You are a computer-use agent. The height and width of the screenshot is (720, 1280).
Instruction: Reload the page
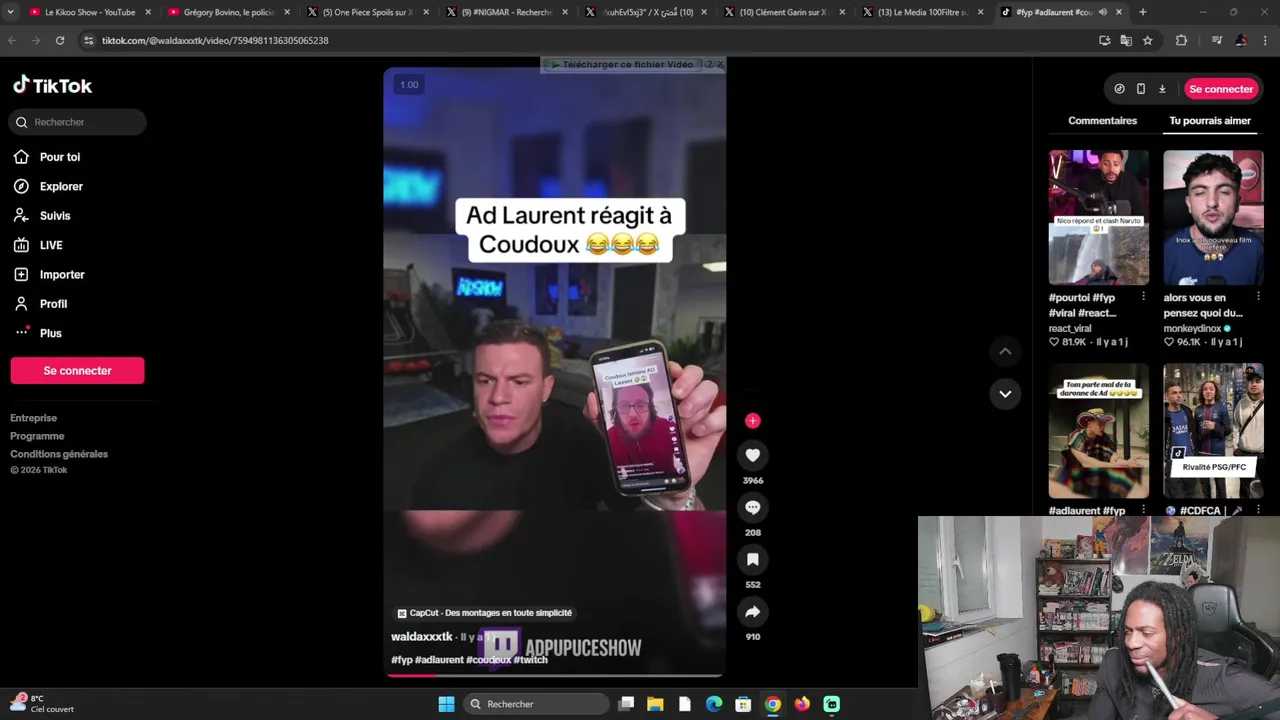(60, 40)
